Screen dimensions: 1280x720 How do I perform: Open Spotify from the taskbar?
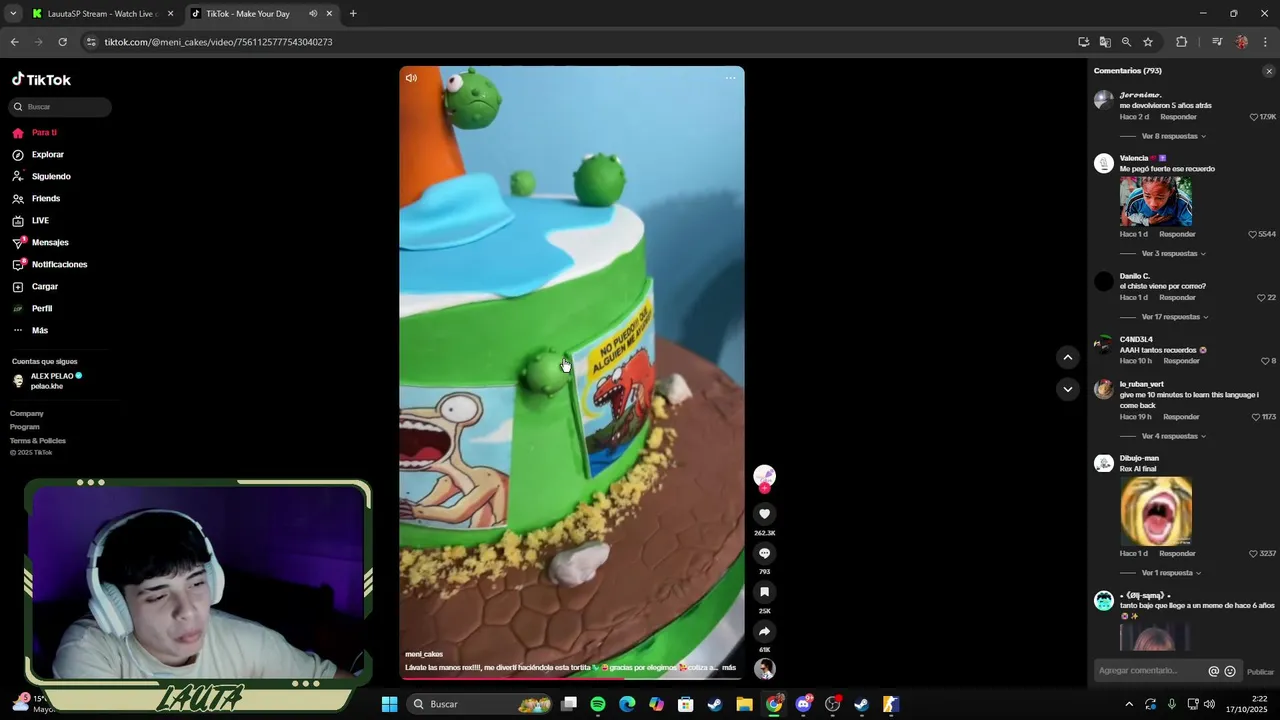[x=598, y=704]
